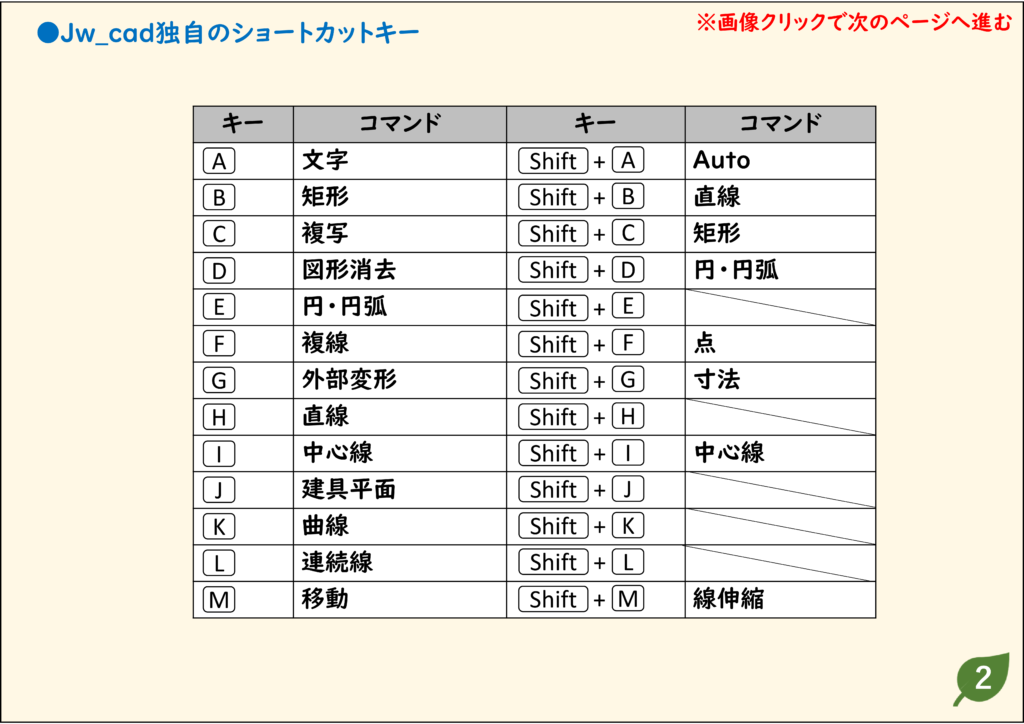Click the 線伸縮 command cell

coord(780,599)
